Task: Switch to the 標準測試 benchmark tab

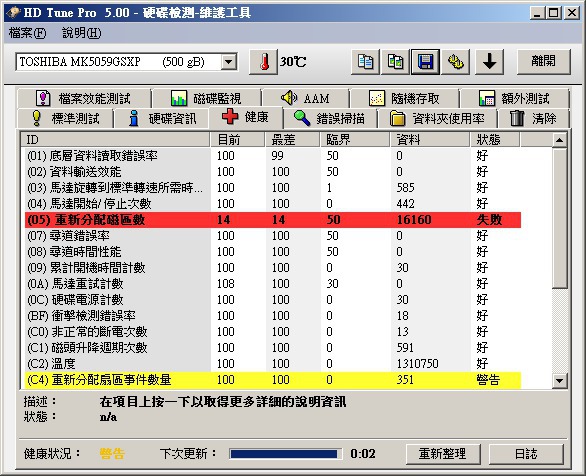Action: coord(65,118)
